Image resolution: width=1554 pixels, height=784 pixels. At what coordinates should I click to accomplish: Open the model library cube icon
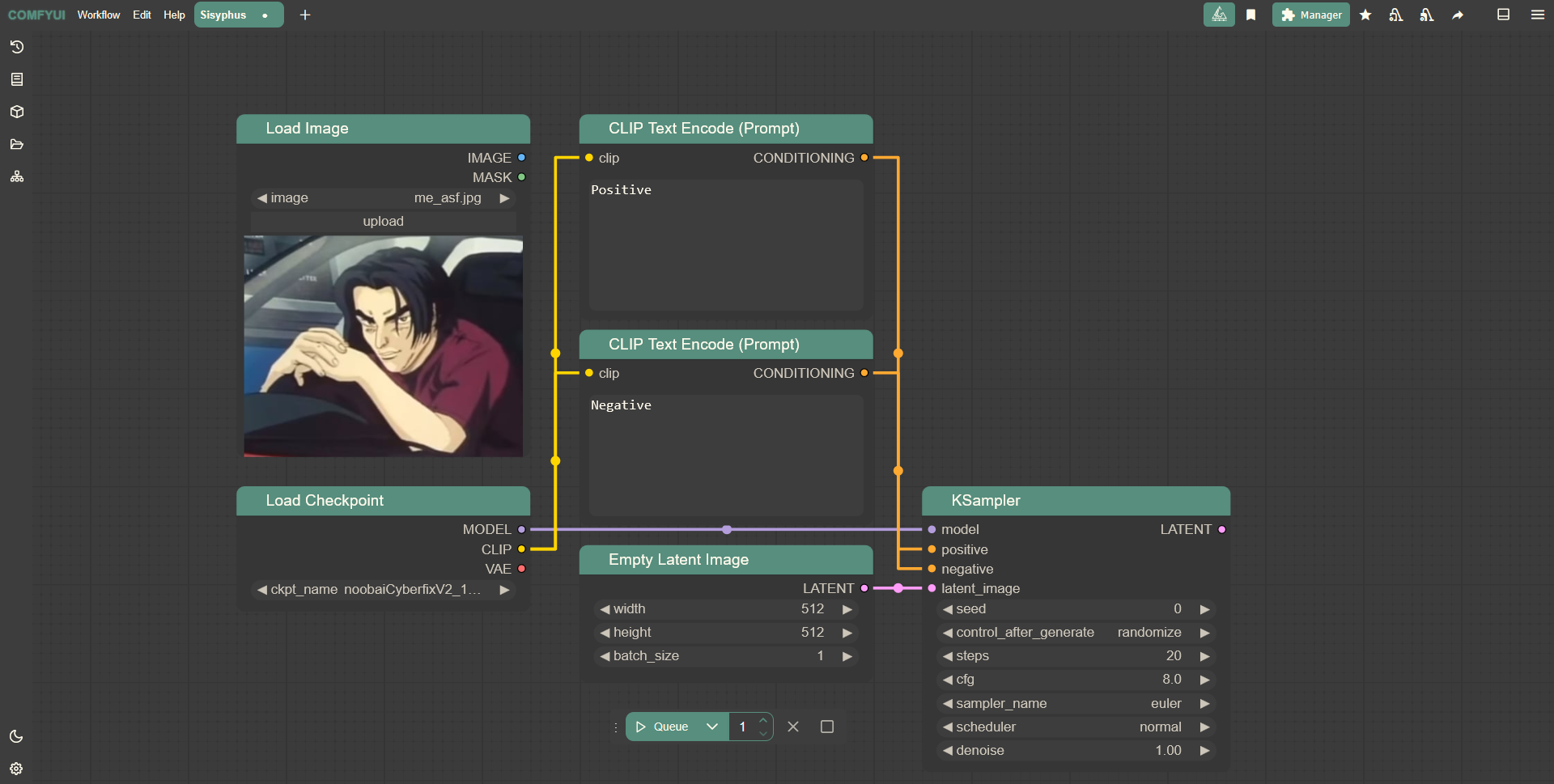point(17,112)
